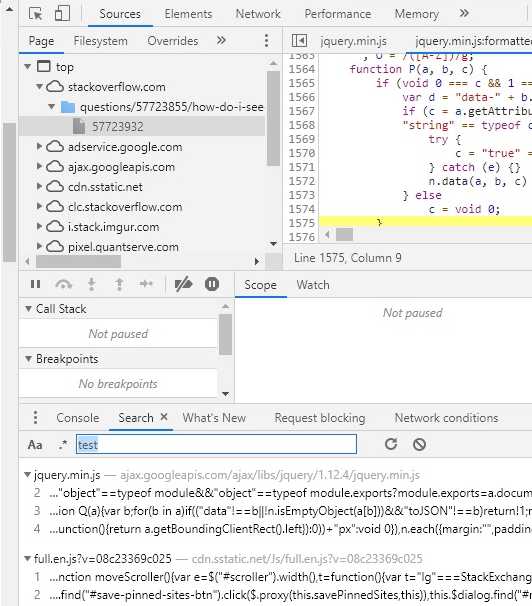532x606 pixels.
Task: Expand i.stack.imgur.com domain
Action: (x=39, y=226)
